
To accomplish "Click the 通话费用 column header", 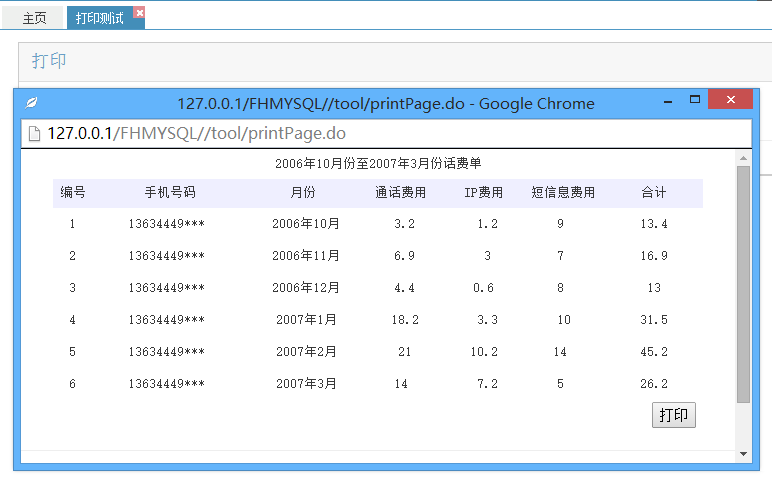I will pyautogui.click(x=400, y=192).
